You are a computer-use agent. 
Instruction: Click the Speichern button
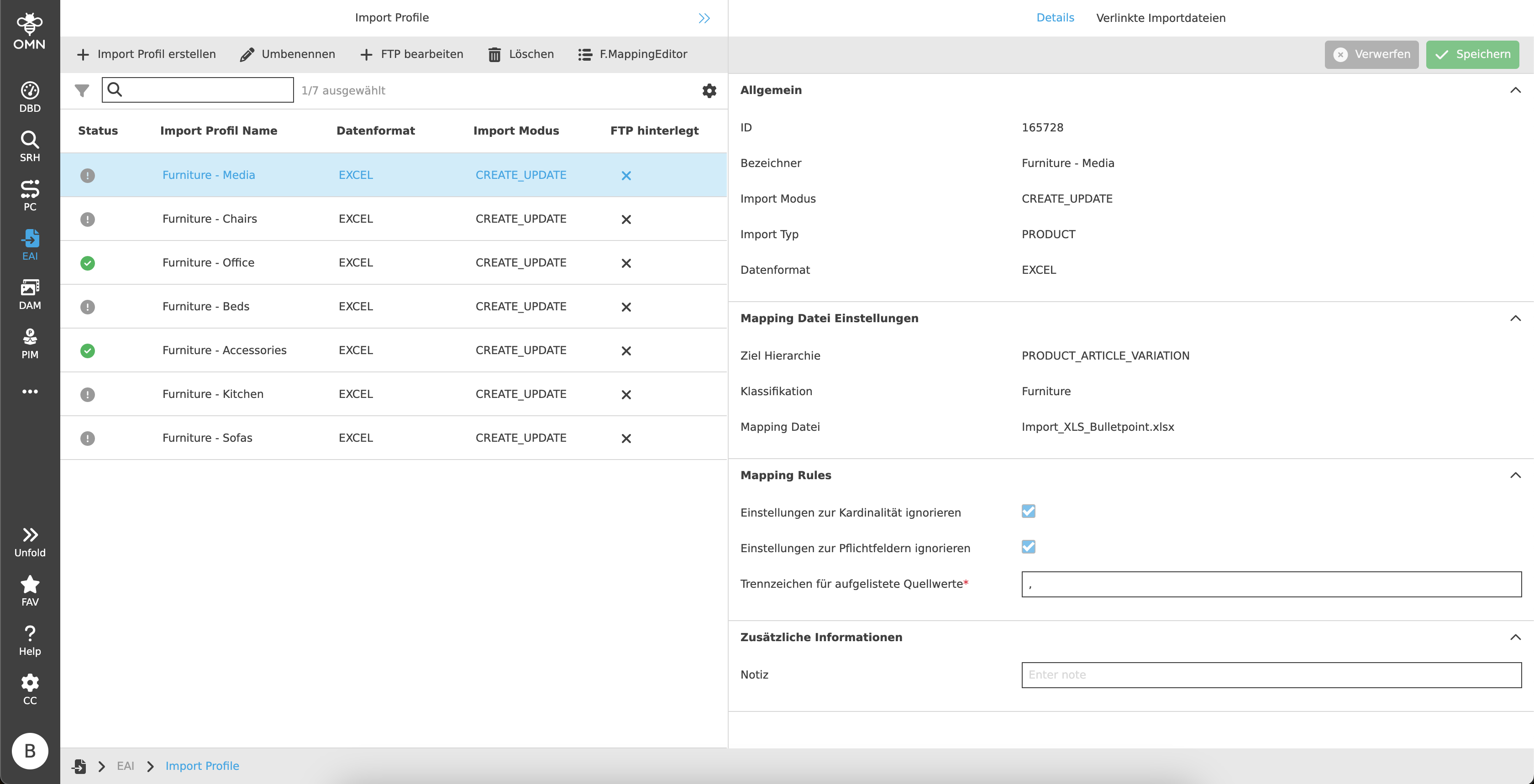pyautogui.click(x=1472, y=54)
